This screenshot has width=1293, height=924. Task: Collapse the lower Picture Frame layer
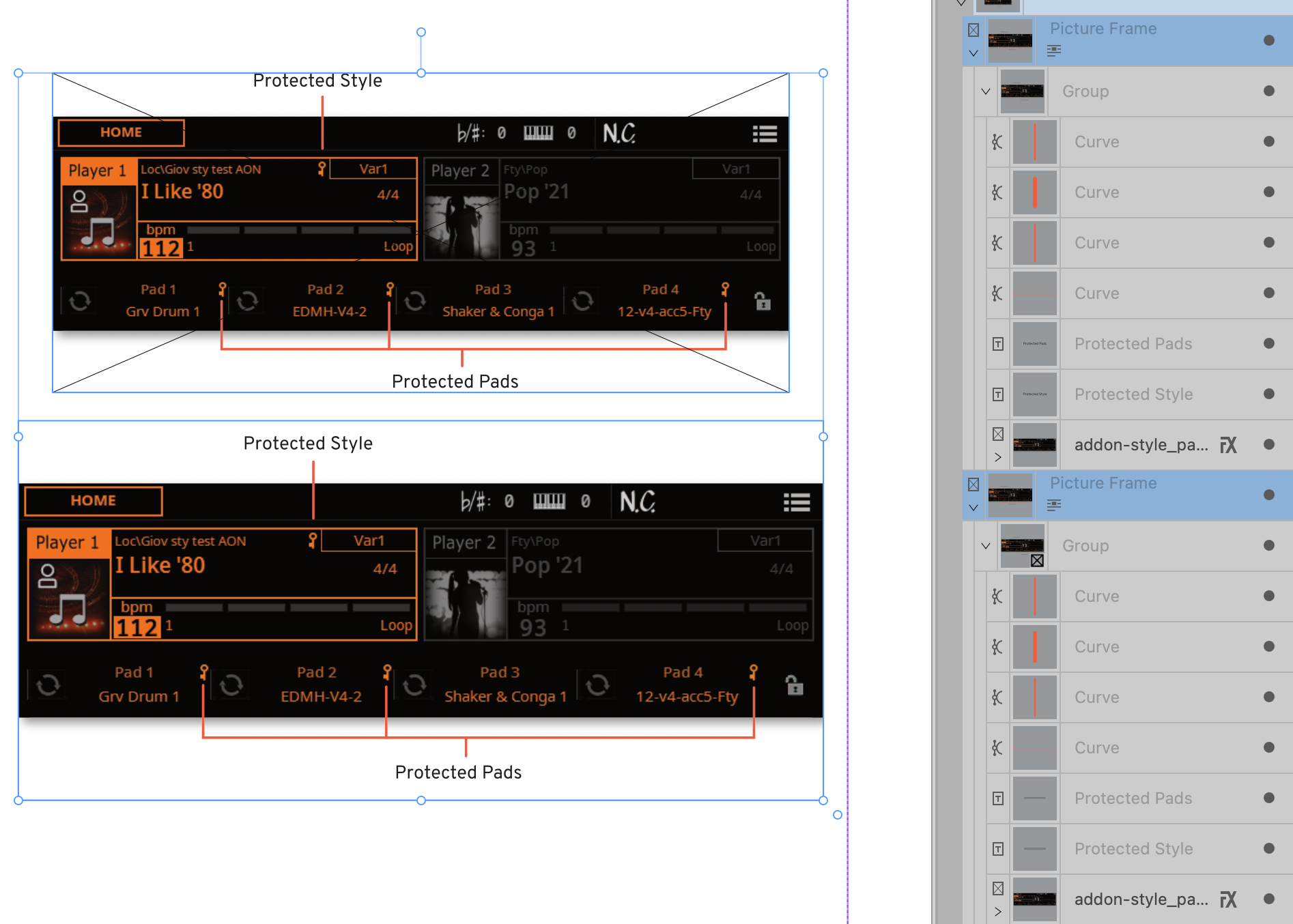pos(974,508)
